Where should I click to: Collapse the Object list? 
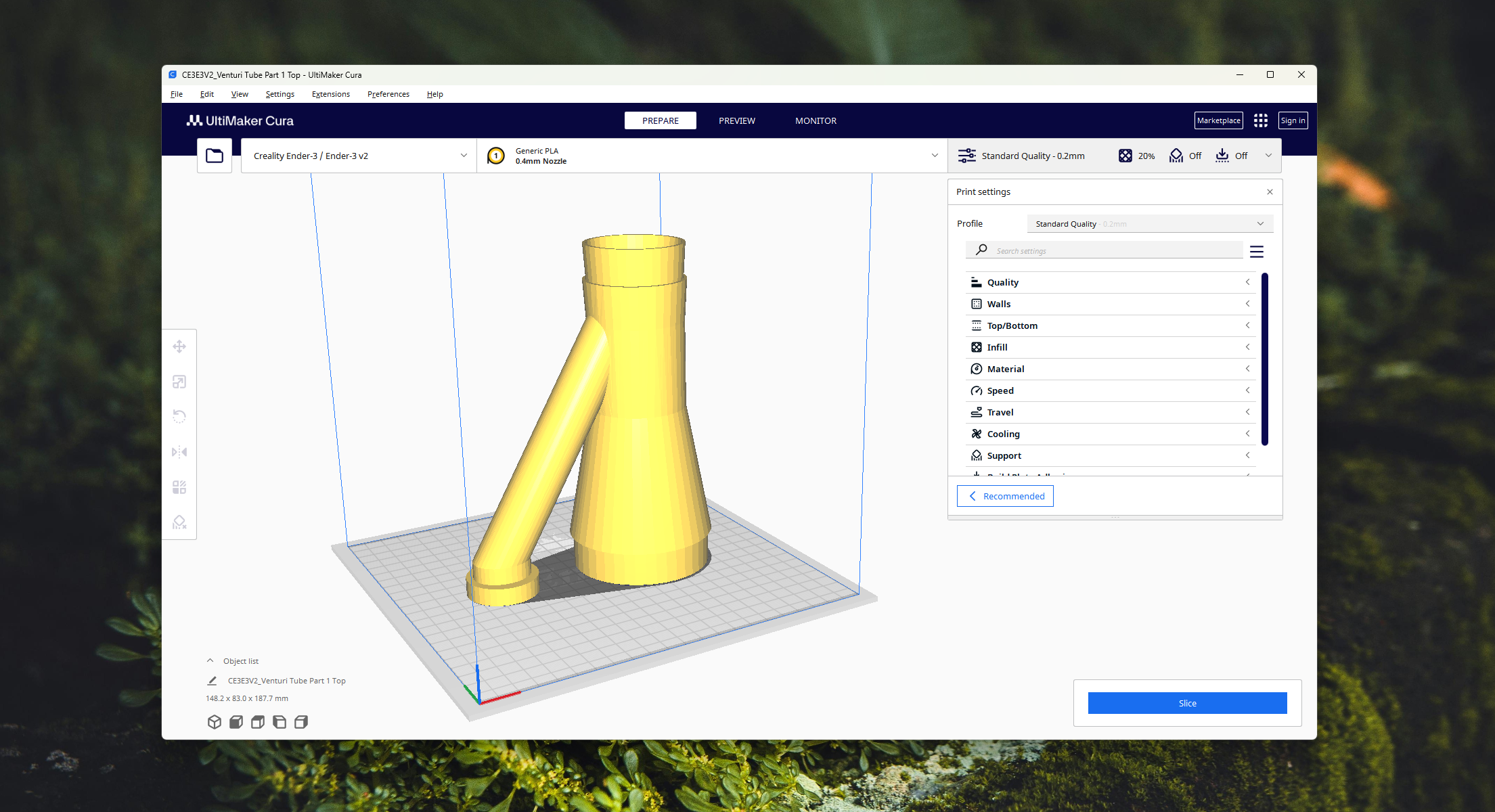click(210, 661)
